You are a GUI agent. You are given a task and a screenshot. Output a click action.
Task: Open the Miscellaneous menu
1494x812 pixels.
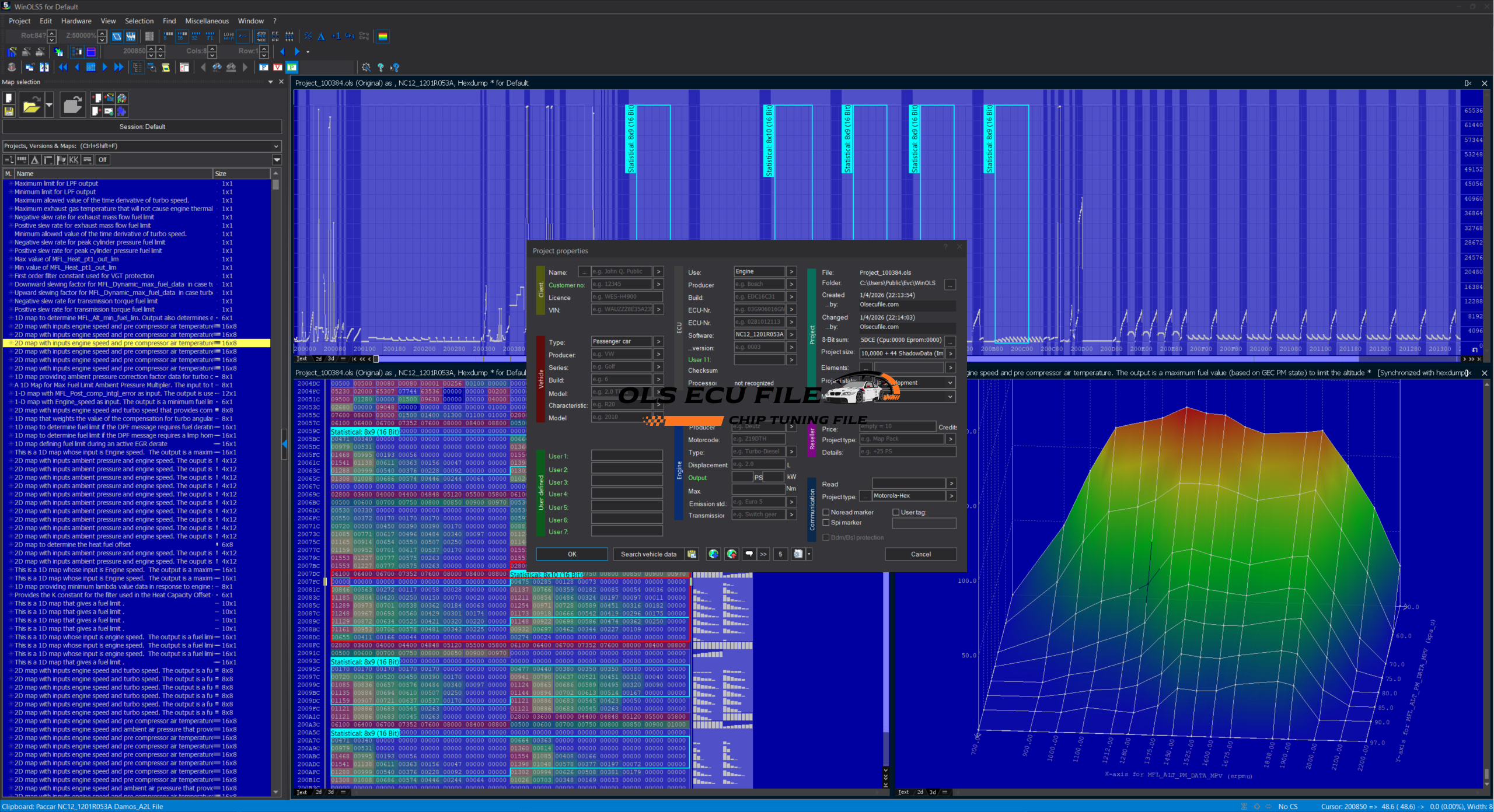pos(207,21)
